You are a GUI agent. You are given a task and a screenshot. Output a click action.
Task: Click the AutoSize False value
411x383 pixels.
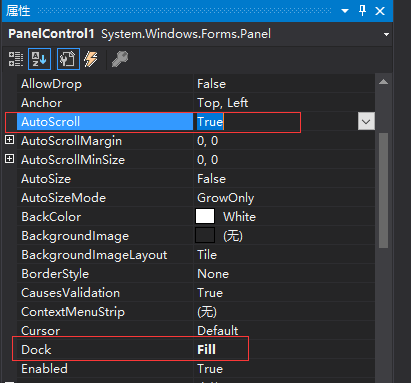(211, 179)
